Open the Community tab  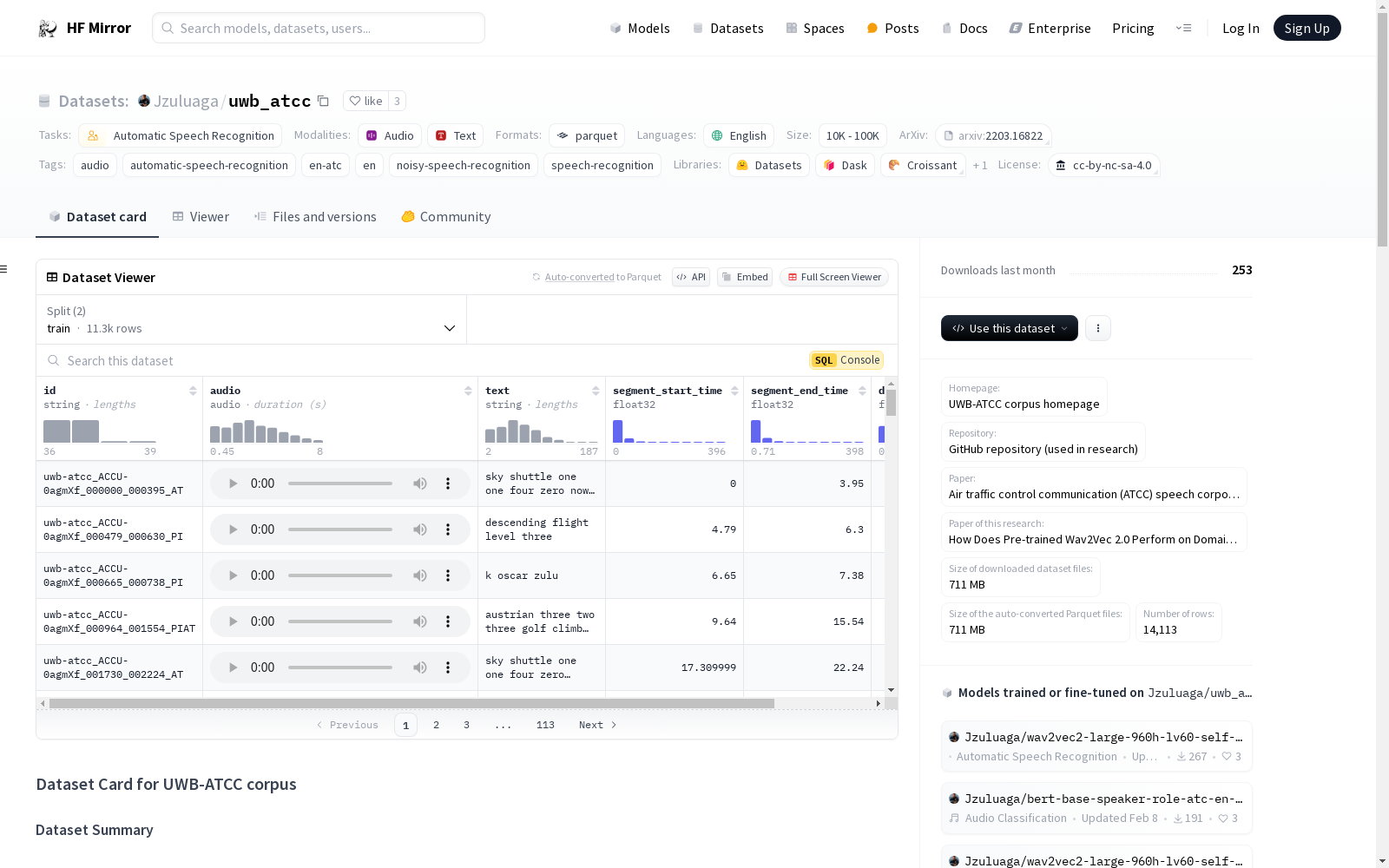446,217
